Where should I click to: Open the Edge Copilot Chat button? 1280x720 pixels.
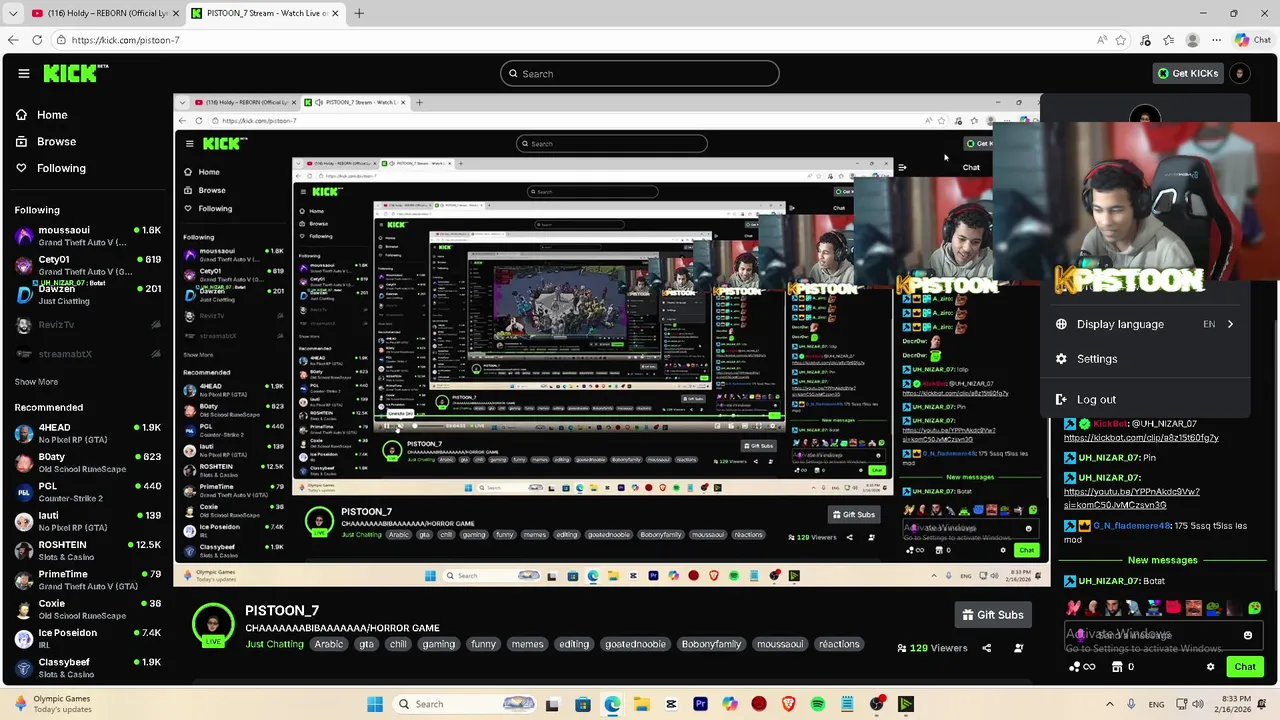click(x=1253, y=40)
